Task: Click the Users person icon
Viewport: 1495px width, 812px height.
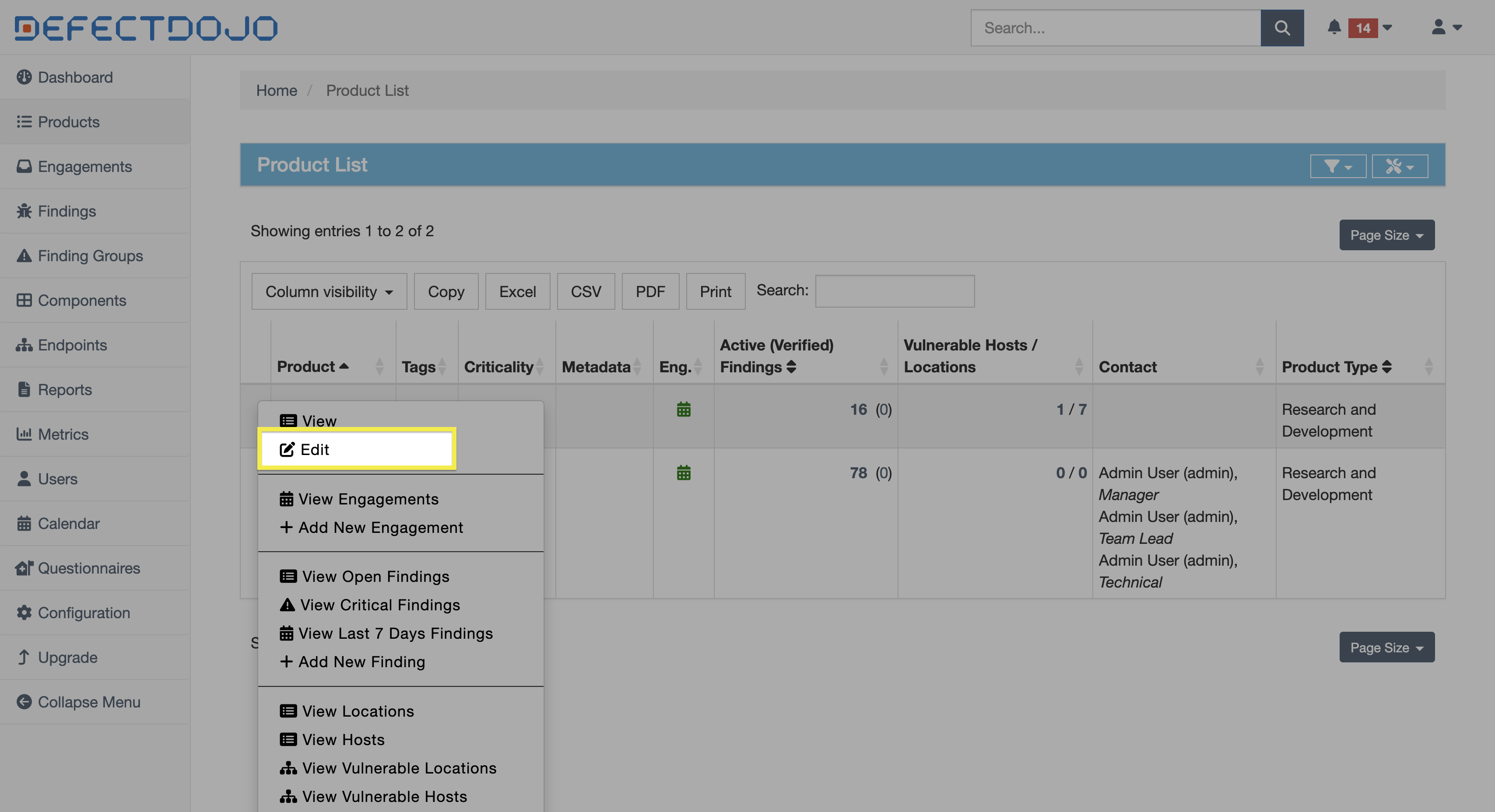Action: click(24, 479)
